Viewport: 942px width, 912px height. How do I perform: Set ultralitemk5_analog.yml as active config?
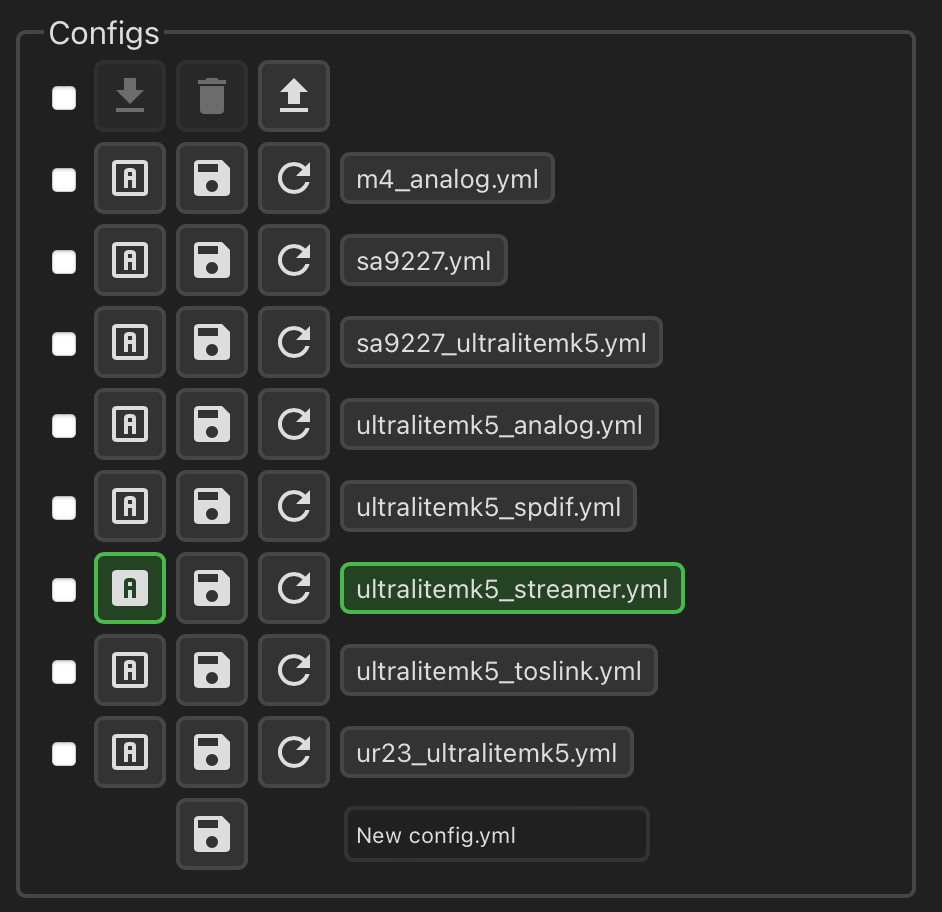[x=130, y=424]
